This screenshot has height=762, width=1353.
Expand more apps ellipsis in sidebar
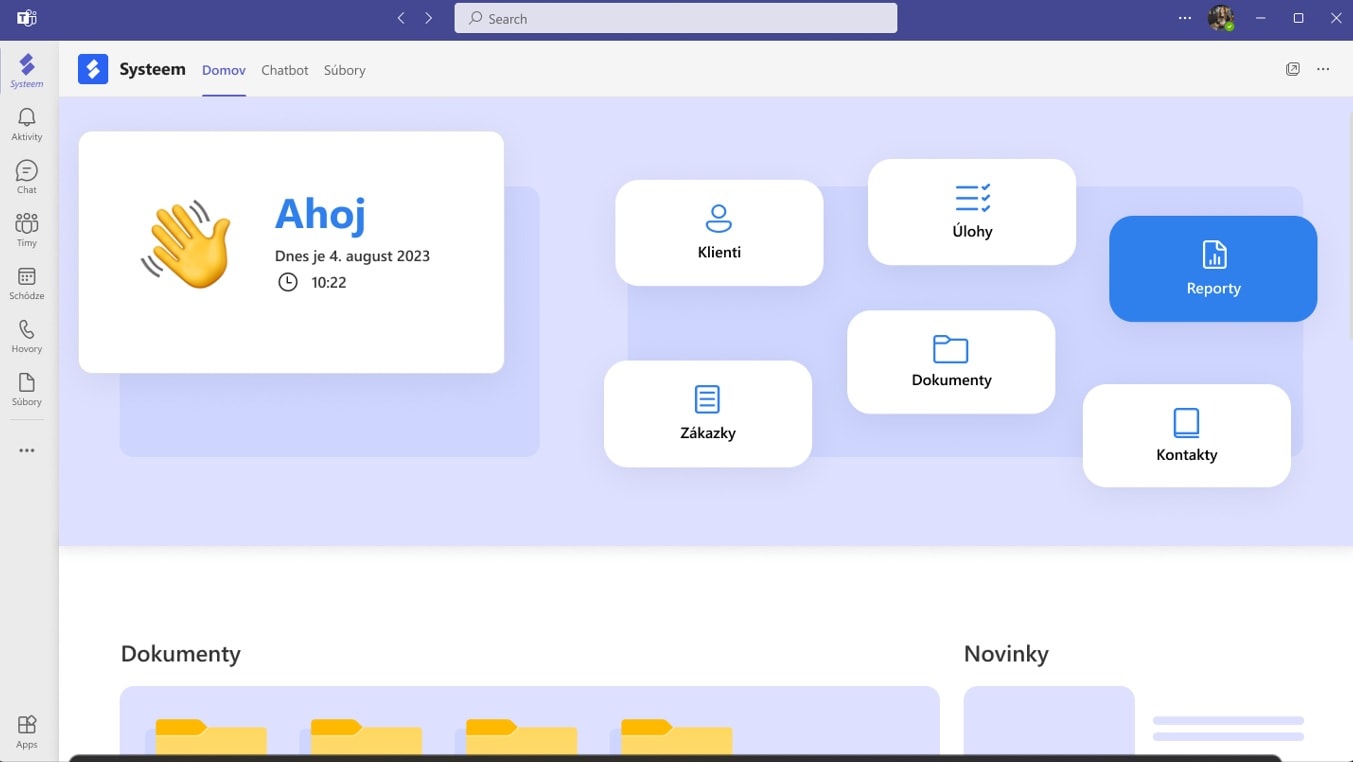point(27,451)
